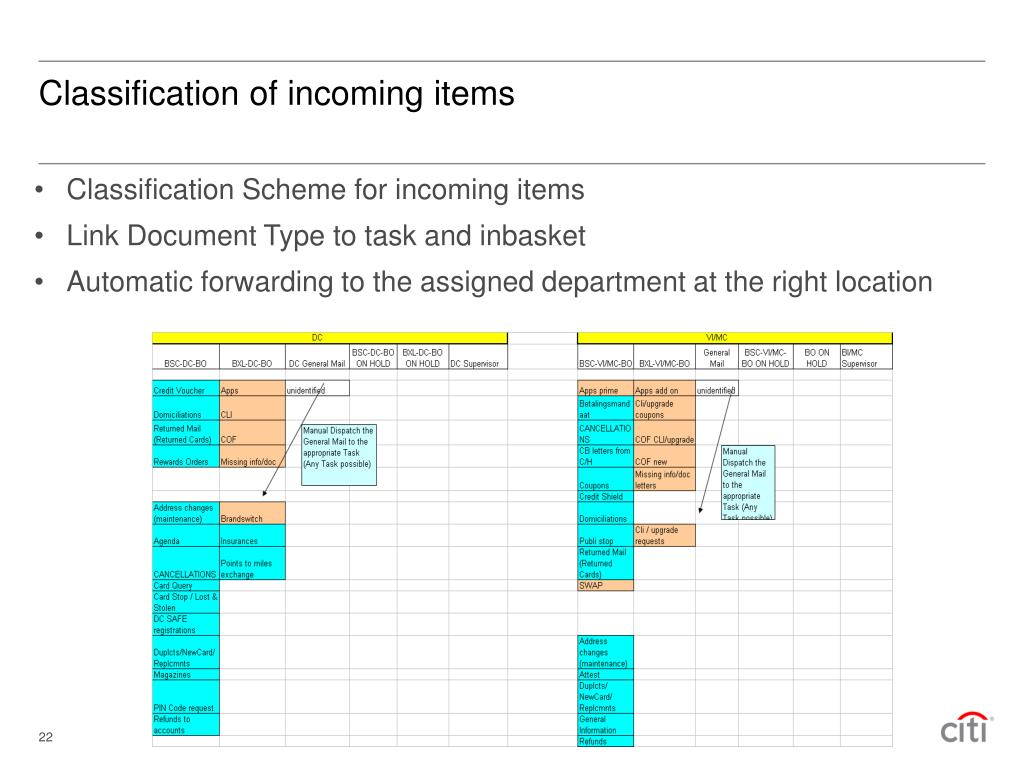This screenshot has height=768, width=1024.
Task: Click the orange 'SWAP' cell
Action: (605, 585)
